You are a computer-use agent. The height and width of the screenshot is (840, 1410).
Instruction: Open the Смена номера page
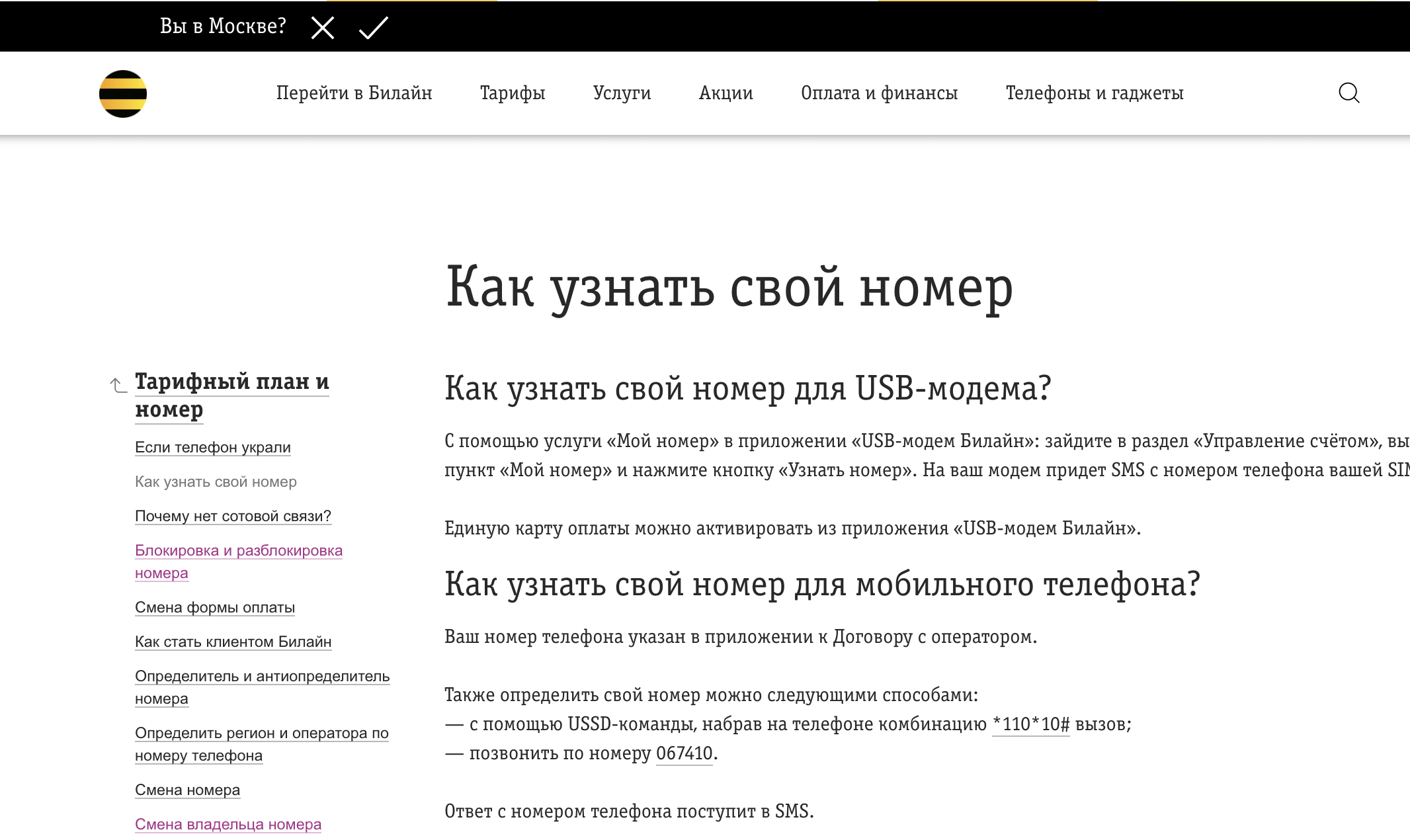(x=188, y=789)
